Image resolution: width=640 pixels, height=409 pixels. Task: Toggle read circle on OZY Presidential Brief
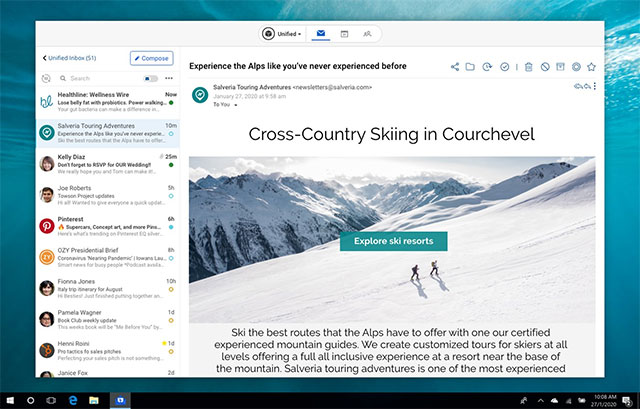coord(171,258)
